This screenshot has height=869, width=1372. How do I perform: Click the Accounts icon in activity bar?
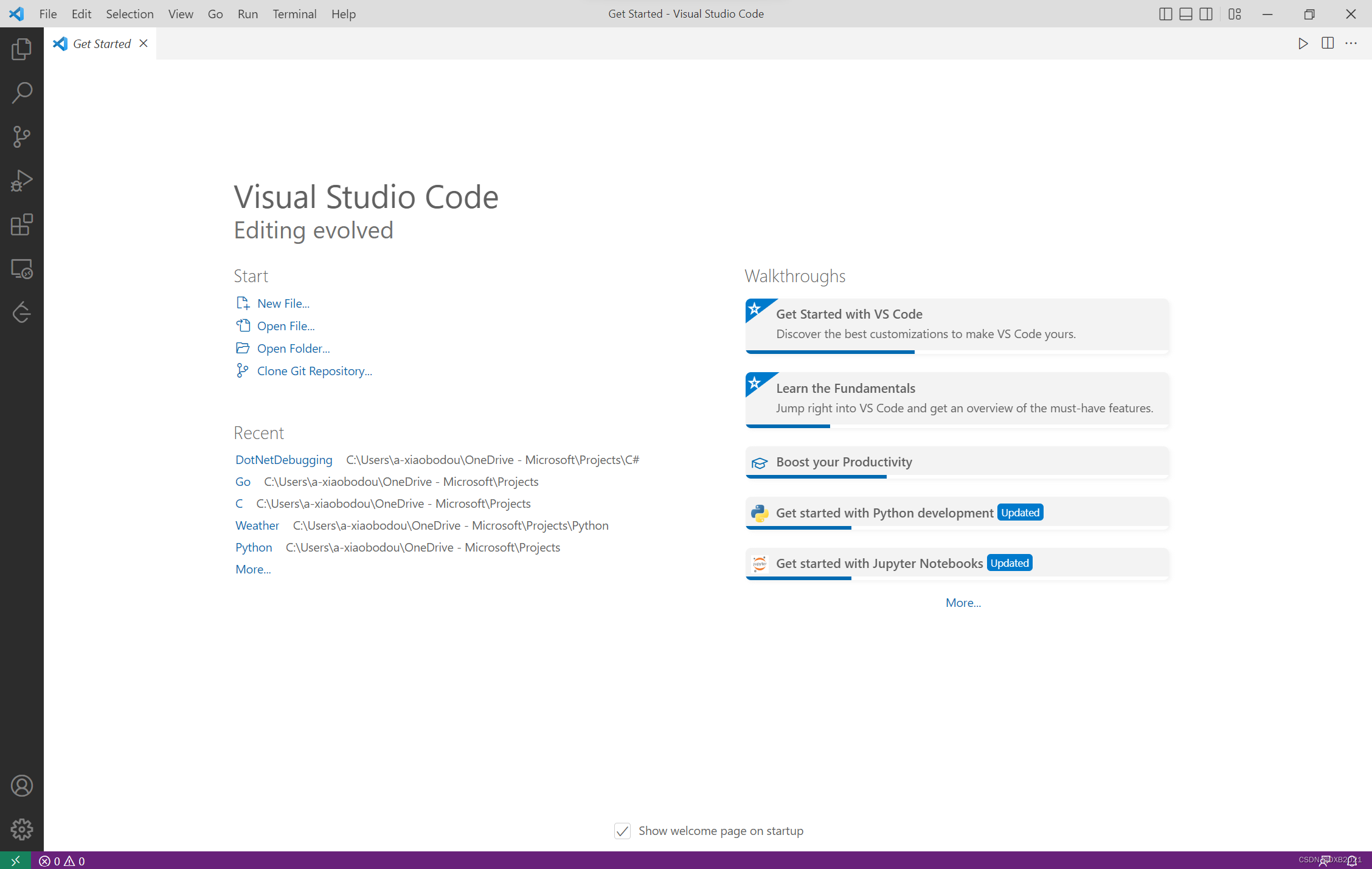[21, 786]
